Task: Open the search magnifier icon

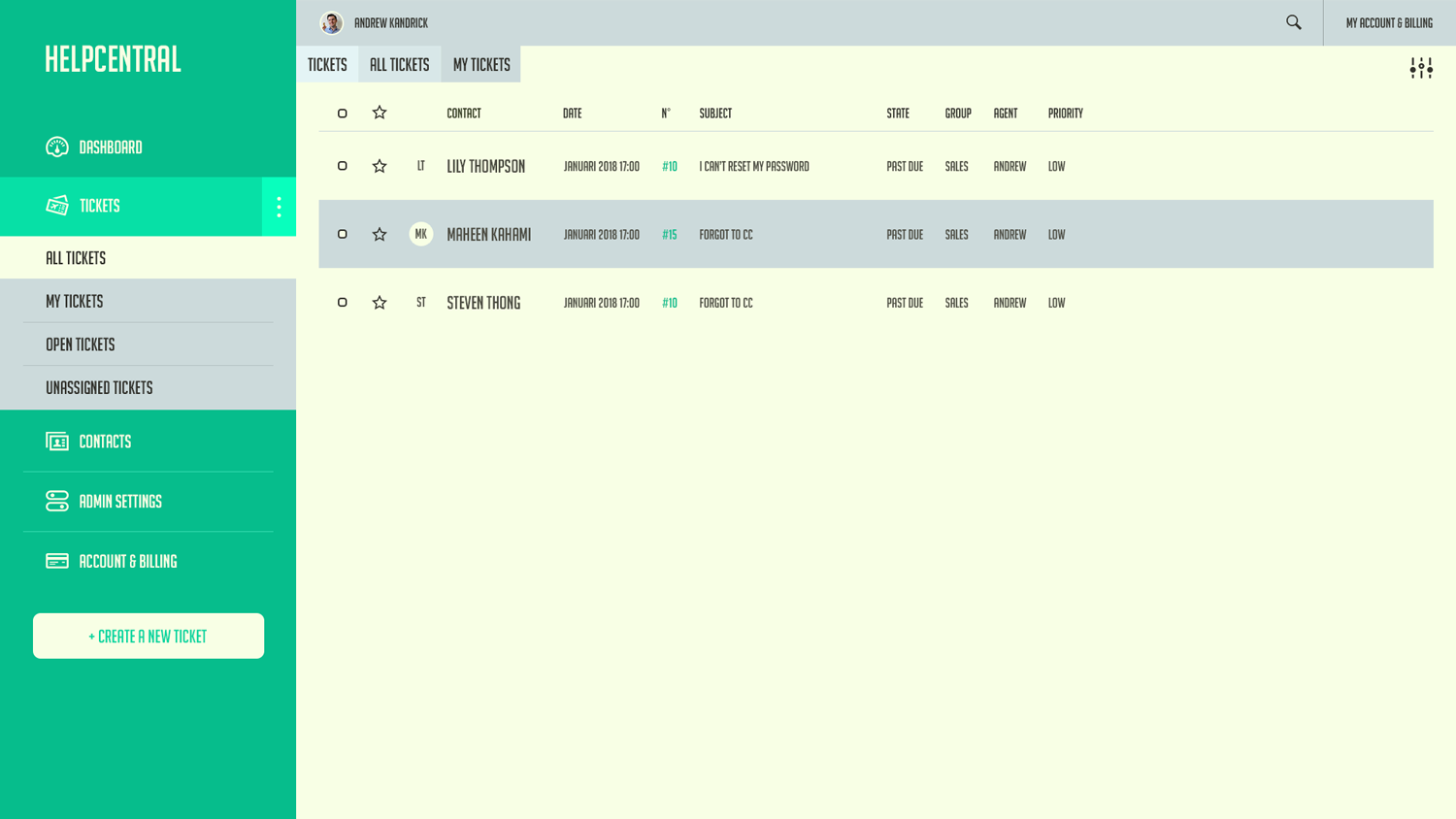Action: pyautogui.click(x=1294, y=22)
